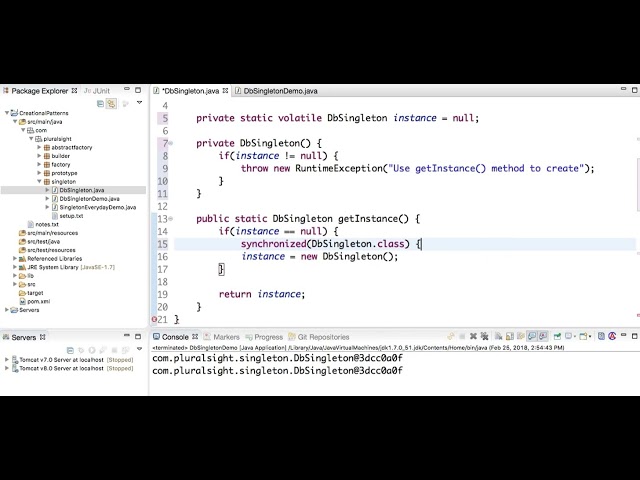Collapse method fold marker at line 7
The image size is (640, 480).
171,143
